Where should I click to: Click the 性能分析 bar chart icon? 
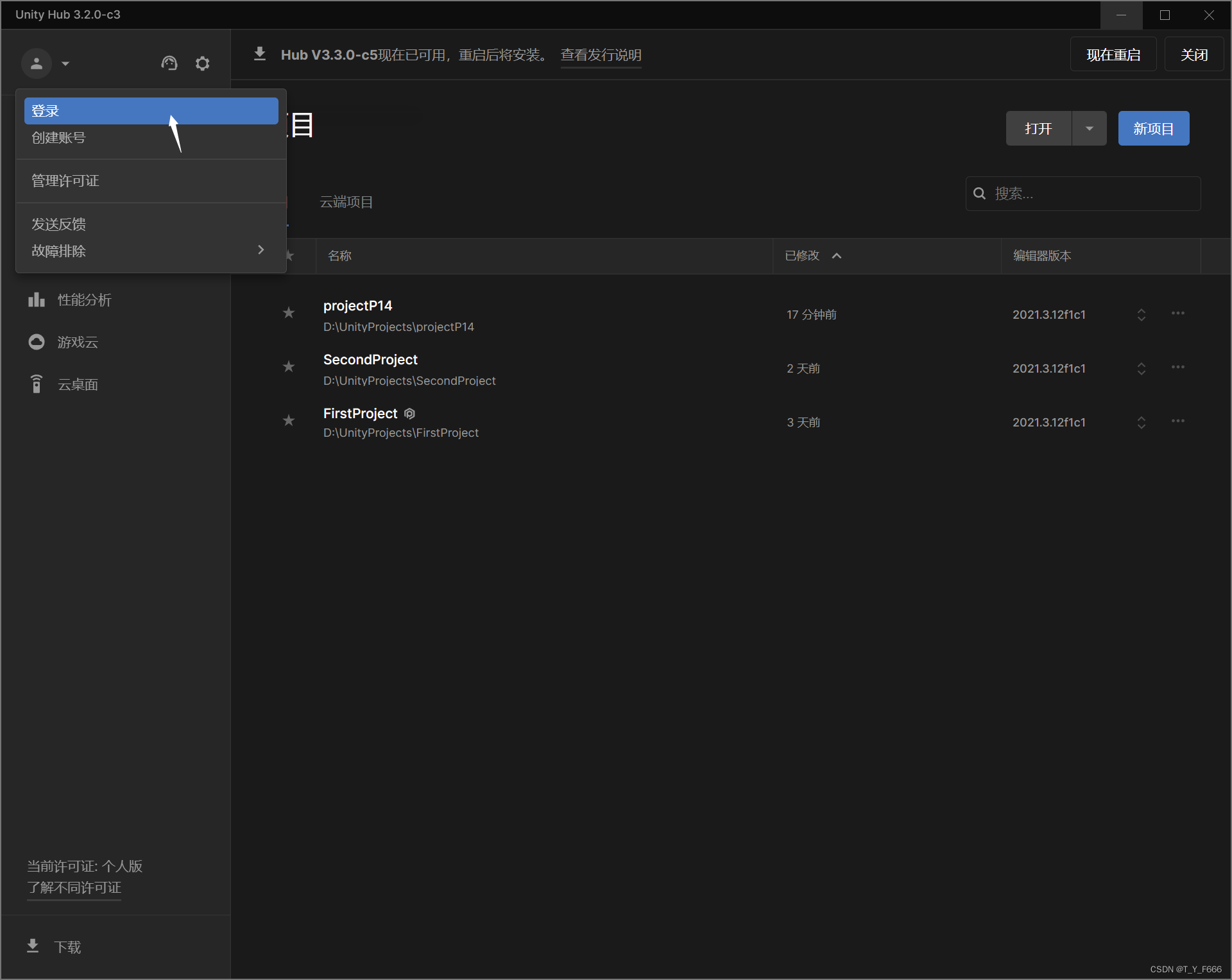tap(37, 300)
